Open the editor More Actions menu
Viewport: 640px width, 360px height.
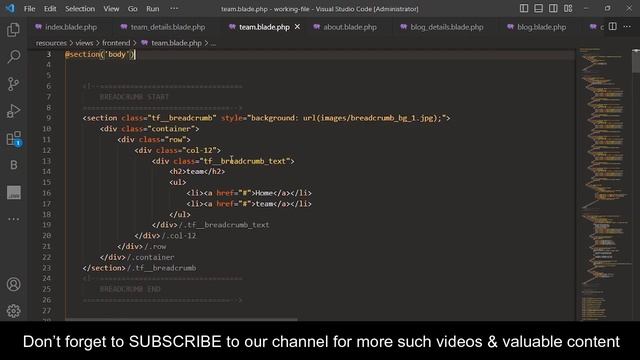627,27
